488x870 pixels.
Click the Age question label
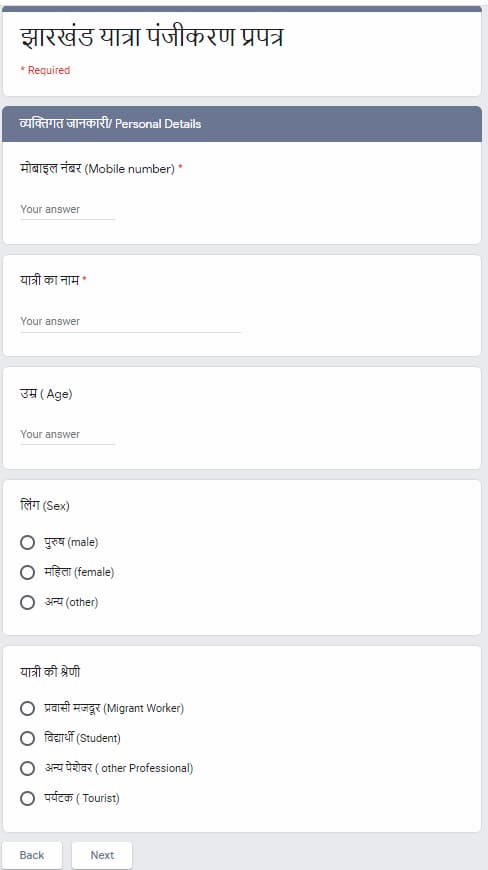click(x=46, y=394)
